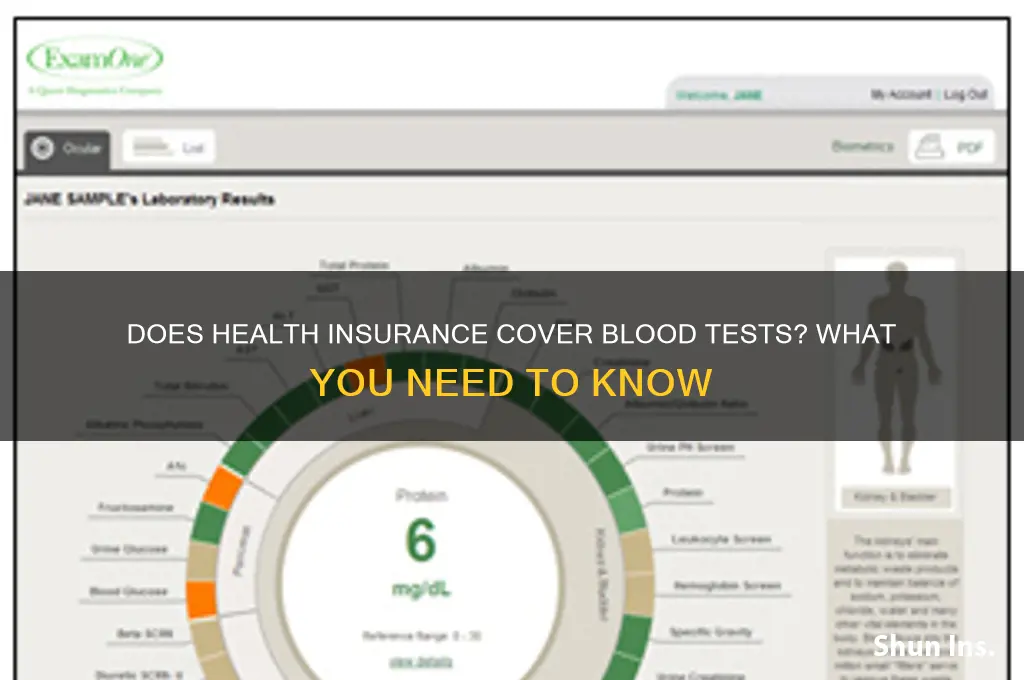Click the Reference Range text under mg/dL
The height and width of the screenshot is (680, 1024).
(421, 636)
